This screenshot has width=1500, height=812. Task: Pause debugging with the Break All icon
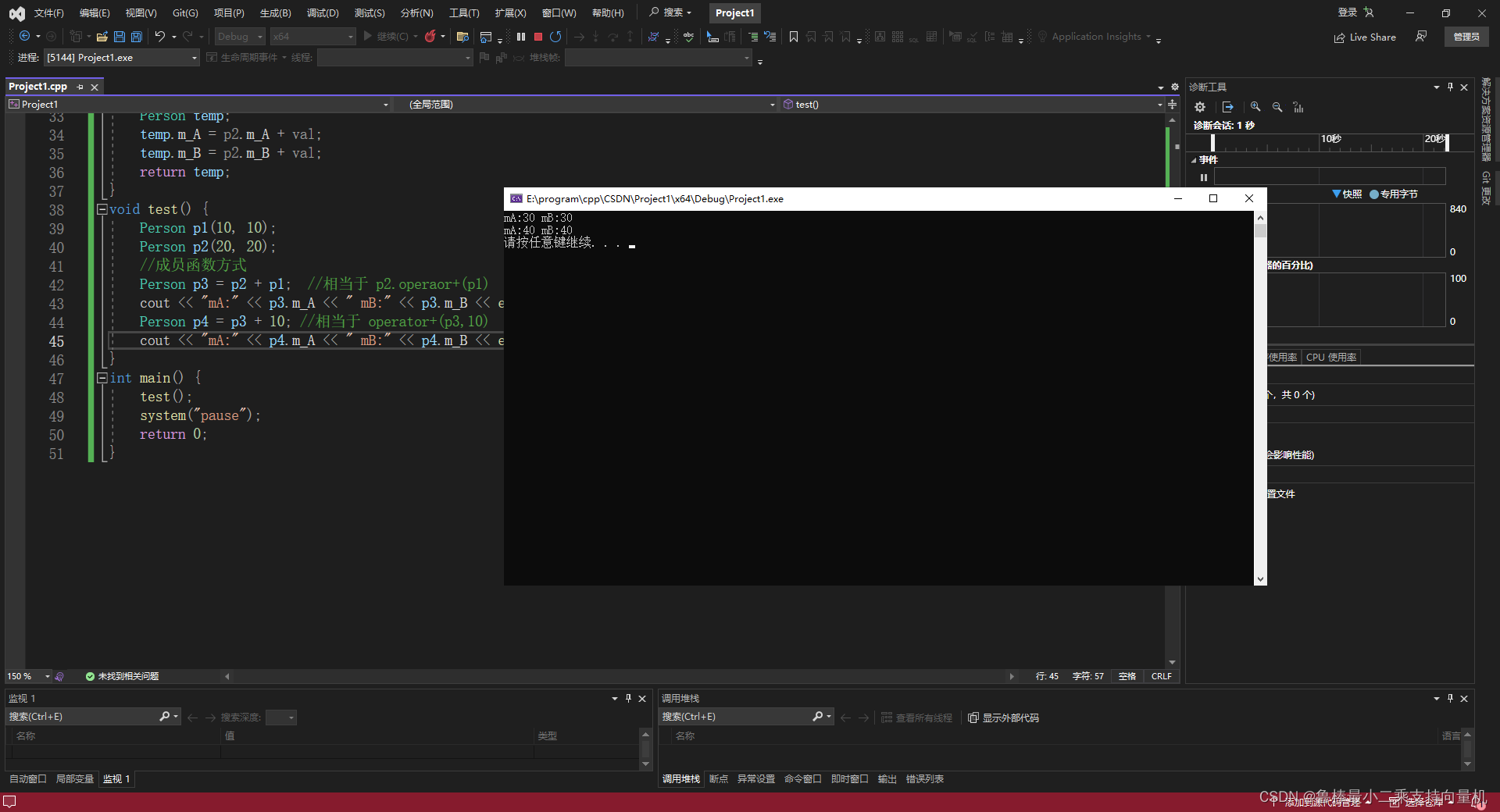coord(521,37)
